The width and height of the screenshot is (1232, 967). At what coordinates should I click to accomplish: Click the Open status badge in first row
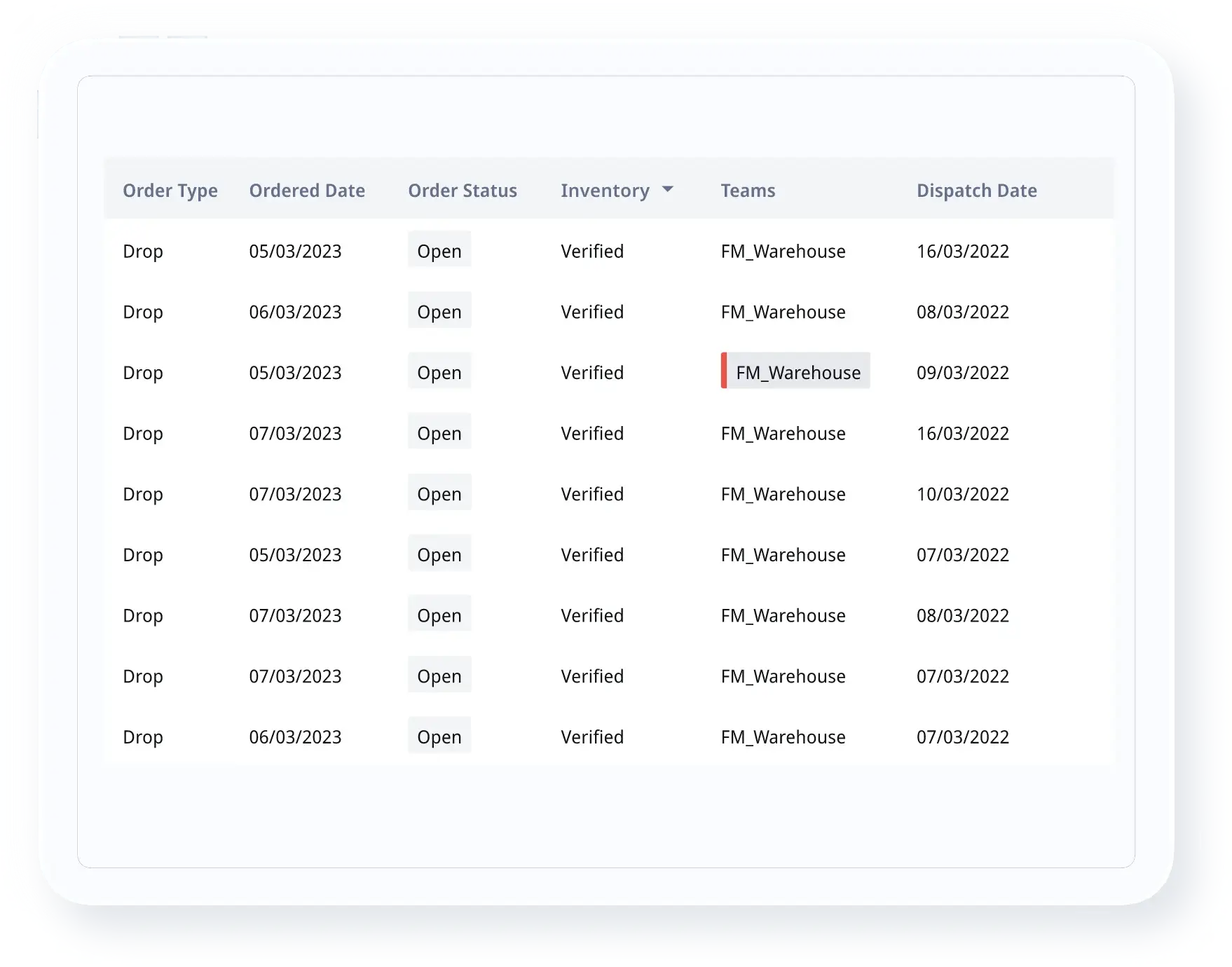pyautogui.click(x=439, y=251)
